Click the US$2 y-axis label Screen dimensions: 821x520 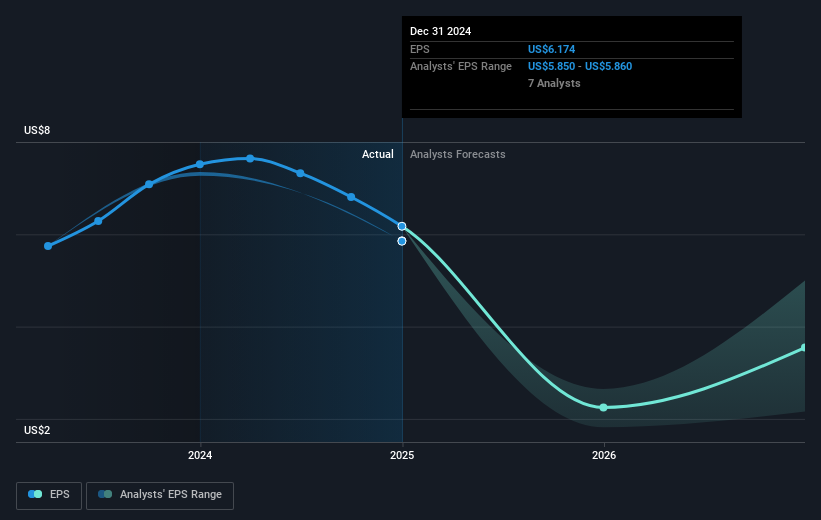coord(37,430)
